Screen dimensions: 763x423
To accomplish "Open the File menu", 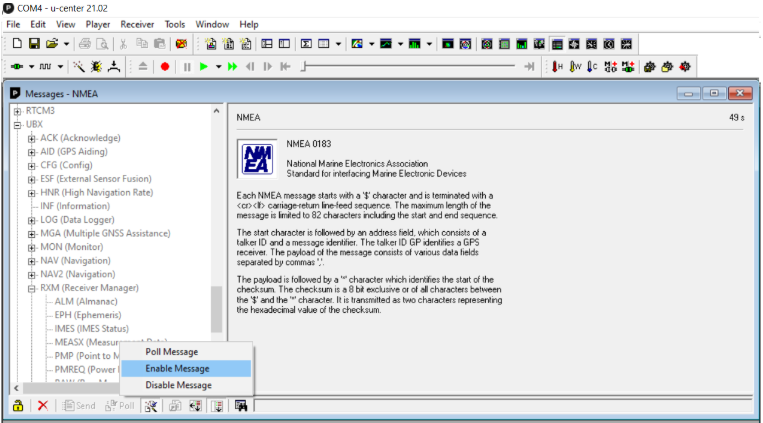I will [x=13, y=24].
